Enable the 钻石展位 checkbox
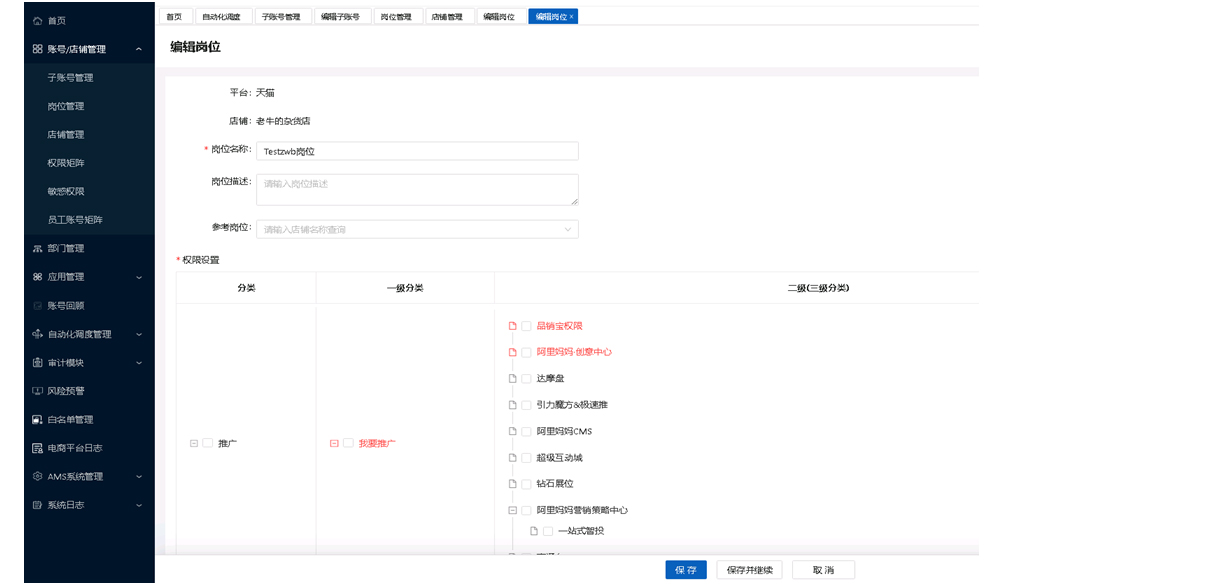This screenshot has width=1205, height=585. point(526,484)
